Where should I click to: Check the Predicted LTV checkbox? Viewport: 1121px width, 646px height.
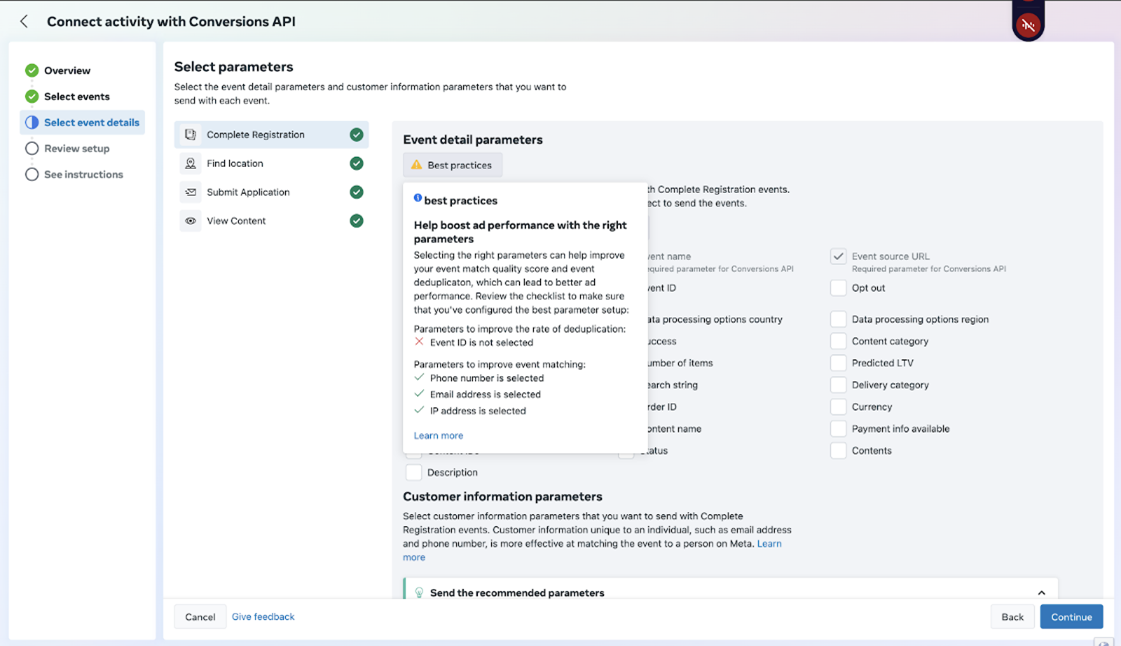pos(838,363)
